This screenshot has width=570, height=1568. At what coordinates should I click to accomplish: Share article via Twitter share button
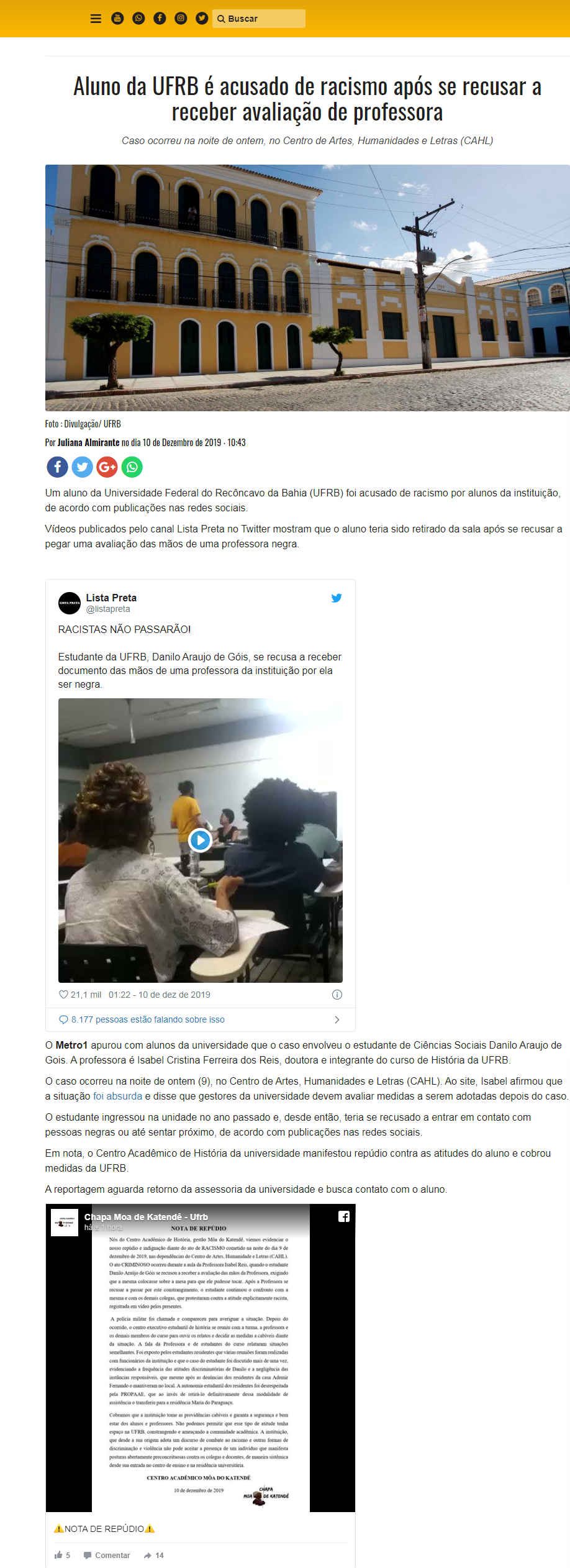82,467
